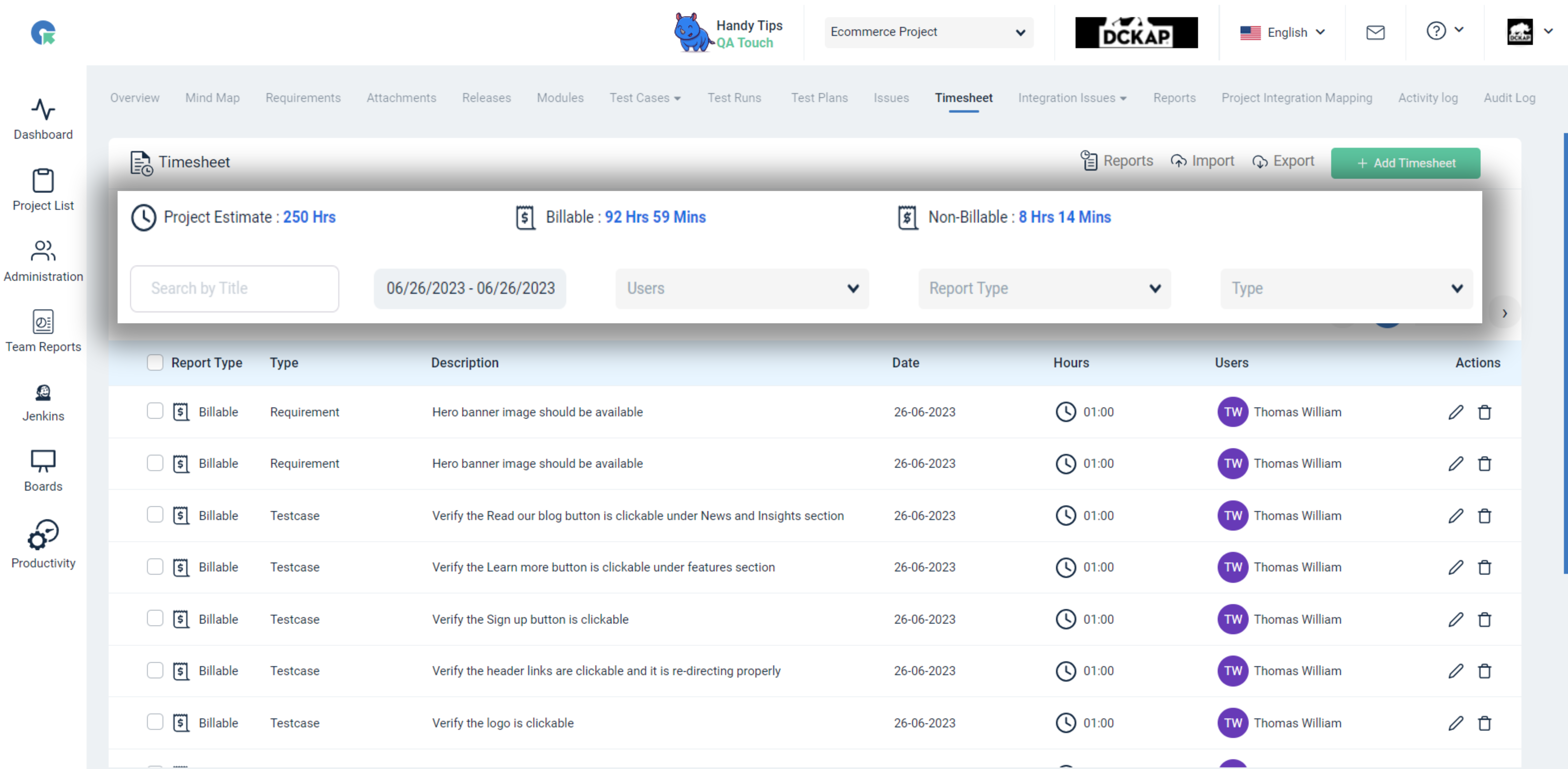Open the English language dropdown

tap(1282, 32)
